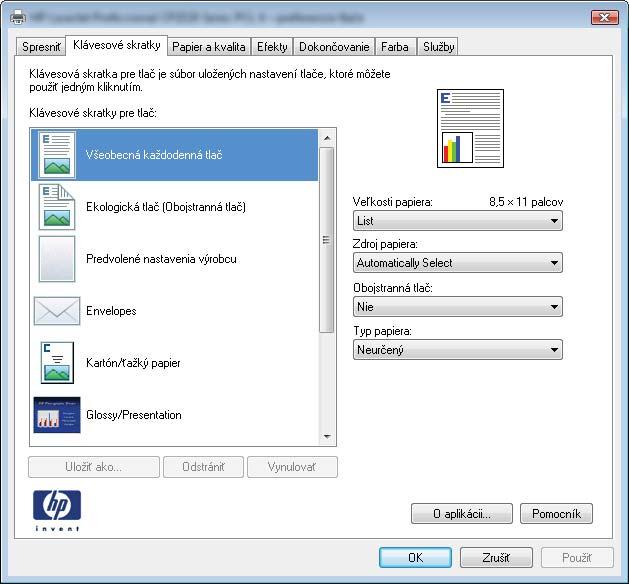Open Zdroj papiera dropdown Automatically Select

pyautogui.click(x=458, y=263)
